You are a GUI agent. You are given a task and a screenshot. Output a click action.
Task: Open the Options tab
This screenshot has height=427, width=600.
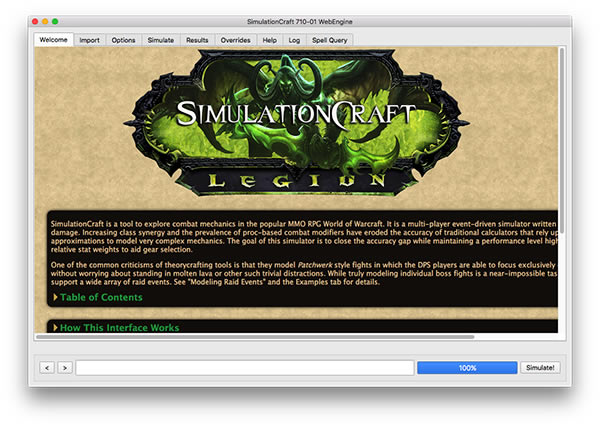[x=123, y=40]
